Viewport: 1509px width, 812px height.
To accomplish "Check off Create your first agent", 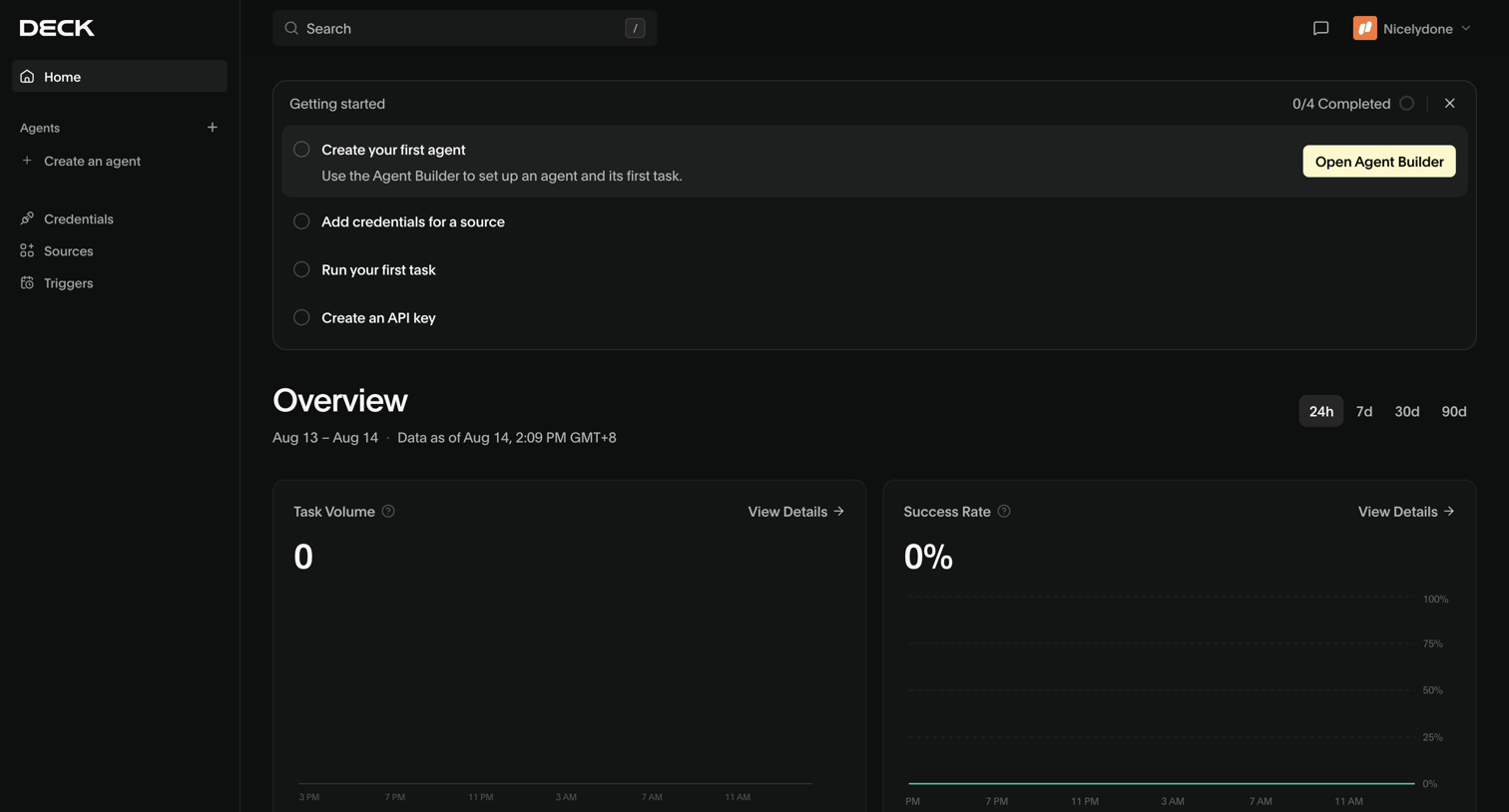I will point(301,150).
